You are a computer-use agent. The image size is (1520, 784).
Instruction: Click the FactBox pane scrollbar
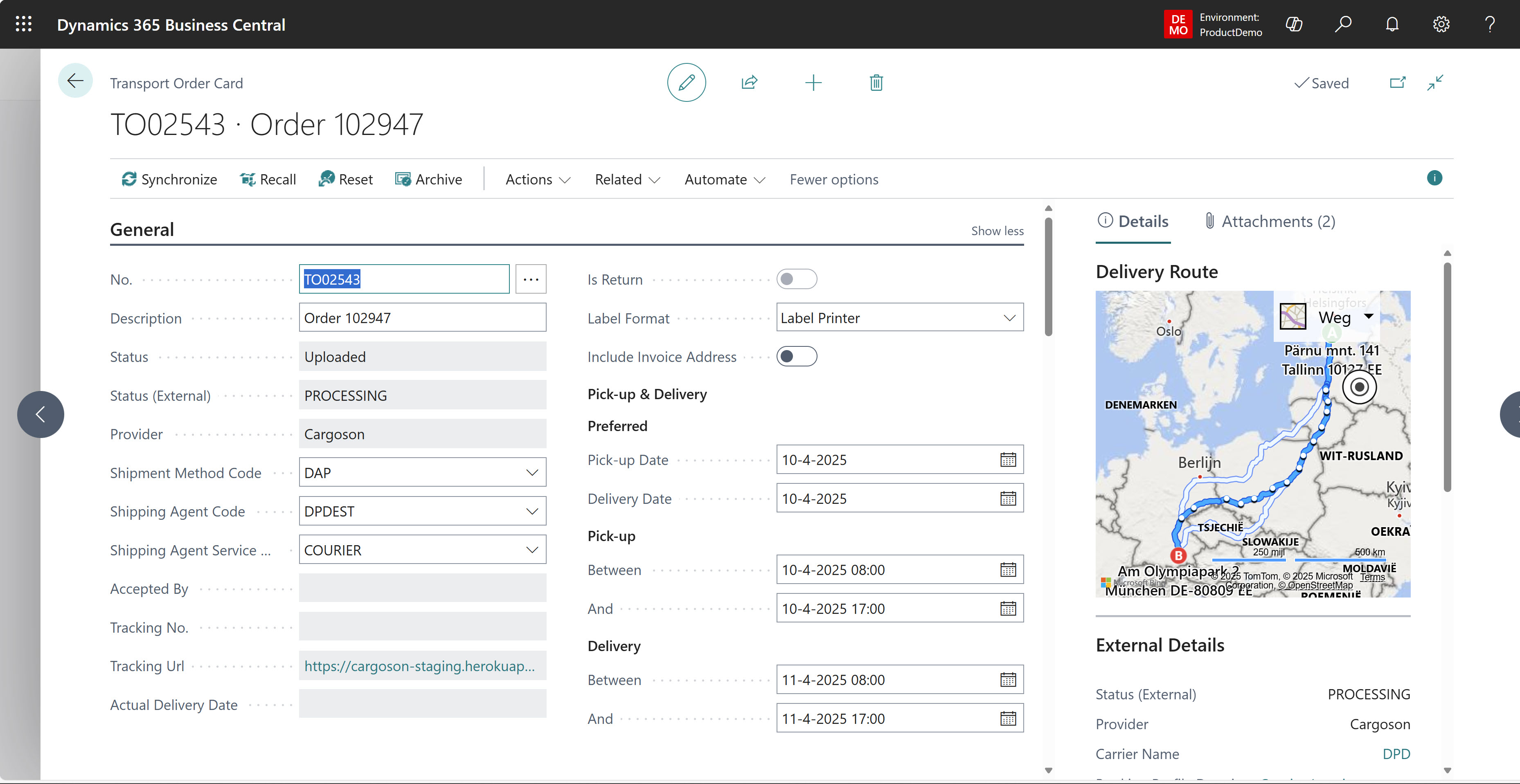[x=1447, y=377]
